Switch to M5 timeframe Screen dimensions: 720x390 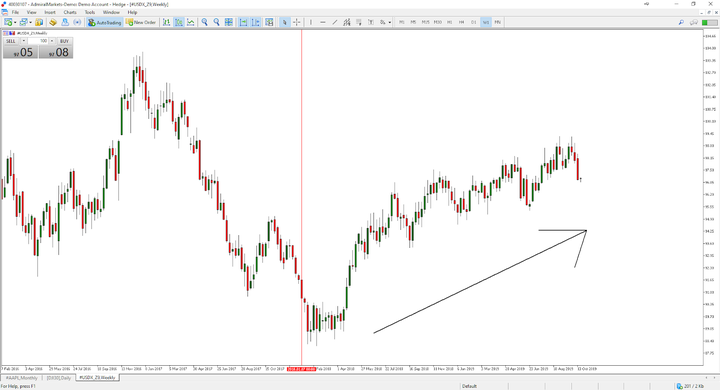coord(413,22)
